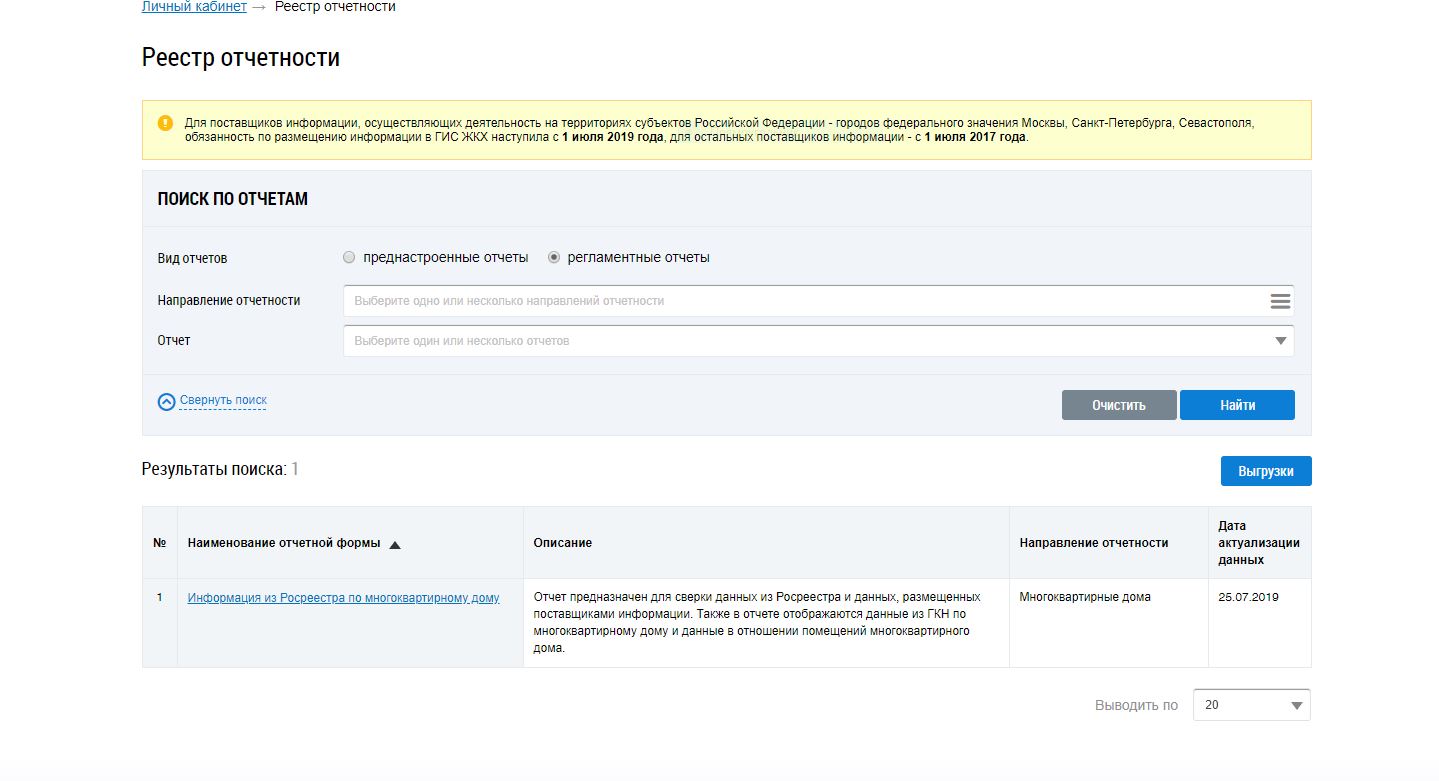Click the Дата актуализации данных column header
Viewport: 1439px width, 781px height.
(1259, 543)
